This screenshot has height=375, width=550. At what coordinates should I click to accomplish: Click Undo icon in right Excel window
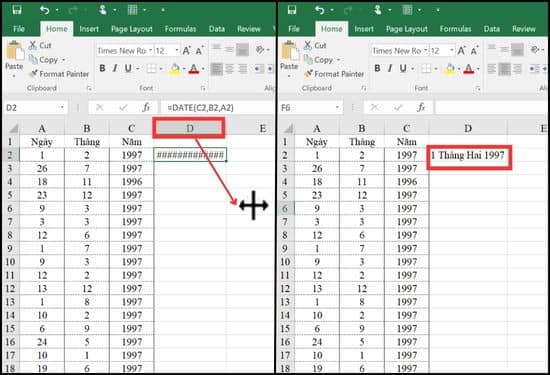click(320, 10)
